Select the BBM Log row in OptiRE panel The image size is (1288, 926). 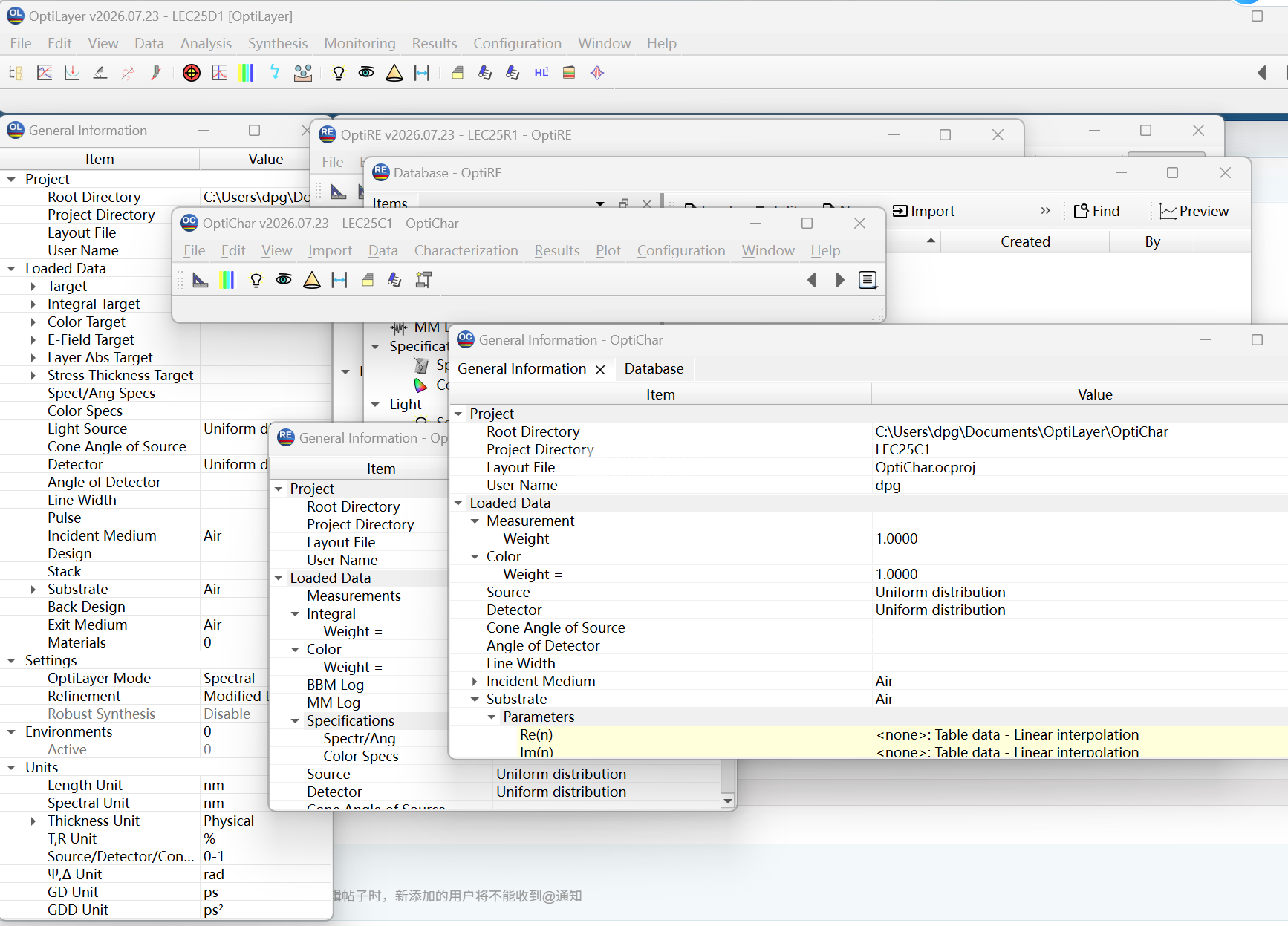click(x=359, y=685)
